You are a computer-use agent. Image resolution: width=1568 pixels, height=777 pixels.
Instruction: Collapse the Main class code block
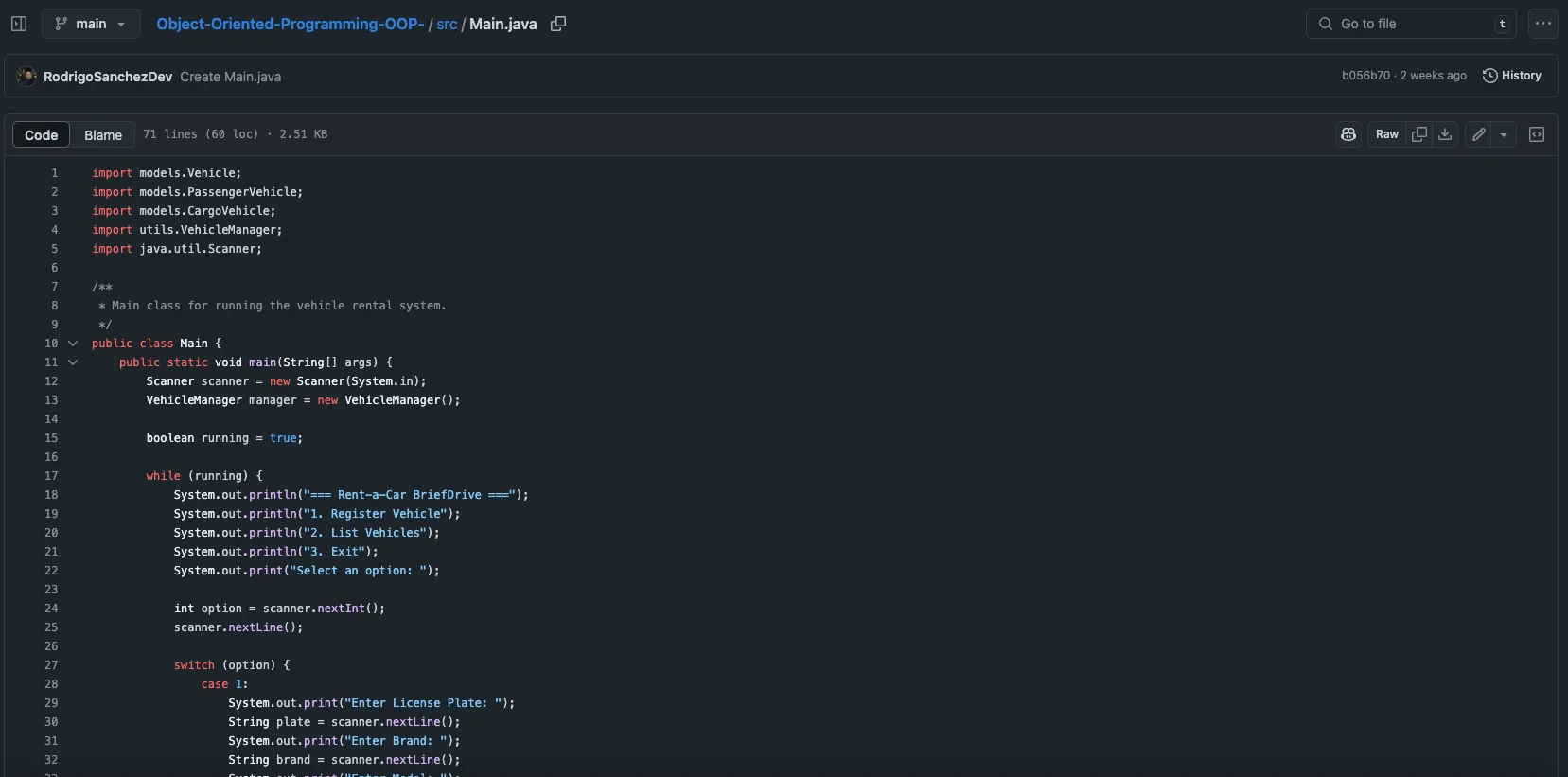tap(73, 344)
